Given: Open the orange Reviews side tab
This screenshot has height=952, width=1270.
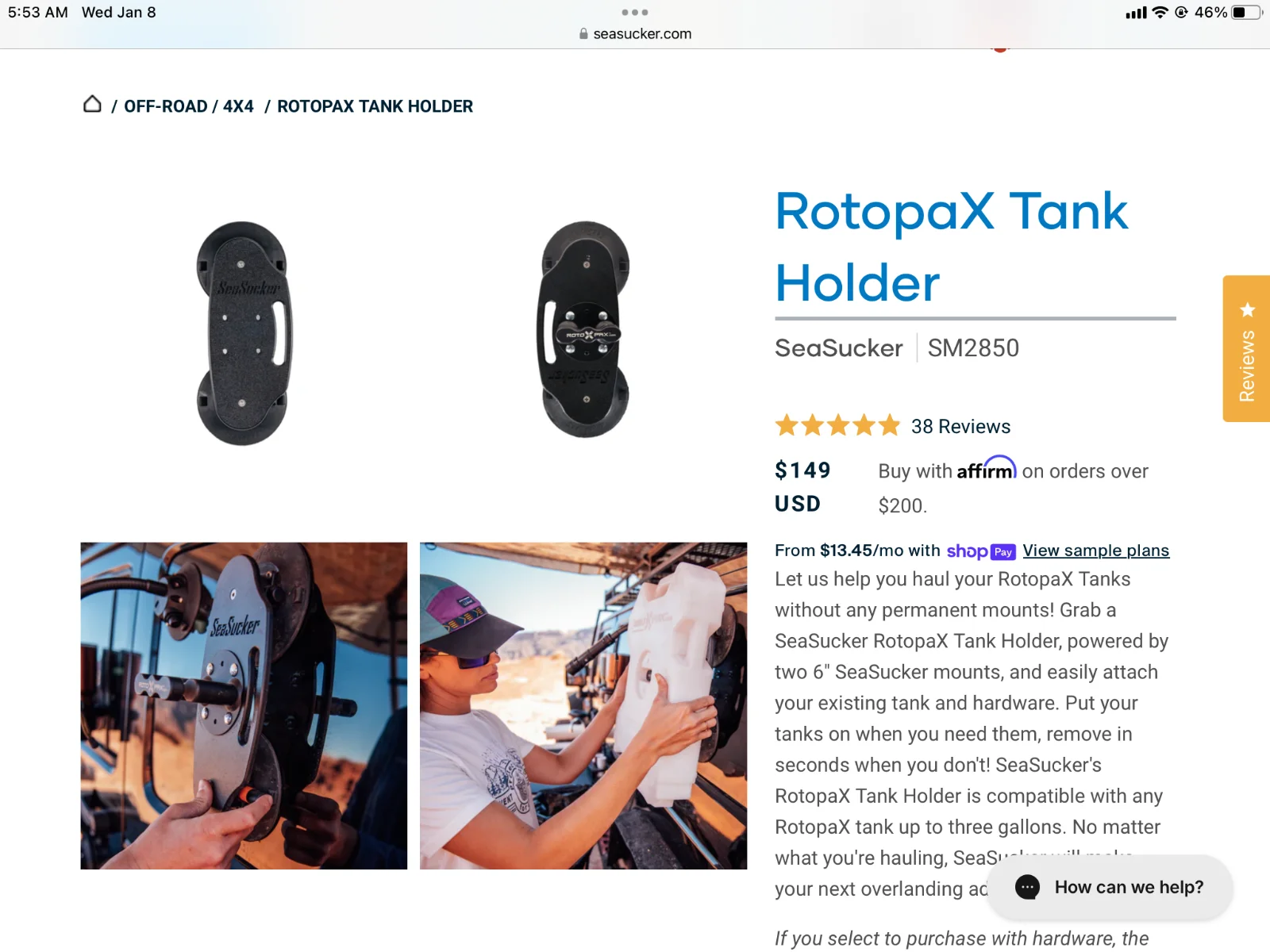Looking at the screenshot, I should pos(1246,348).
